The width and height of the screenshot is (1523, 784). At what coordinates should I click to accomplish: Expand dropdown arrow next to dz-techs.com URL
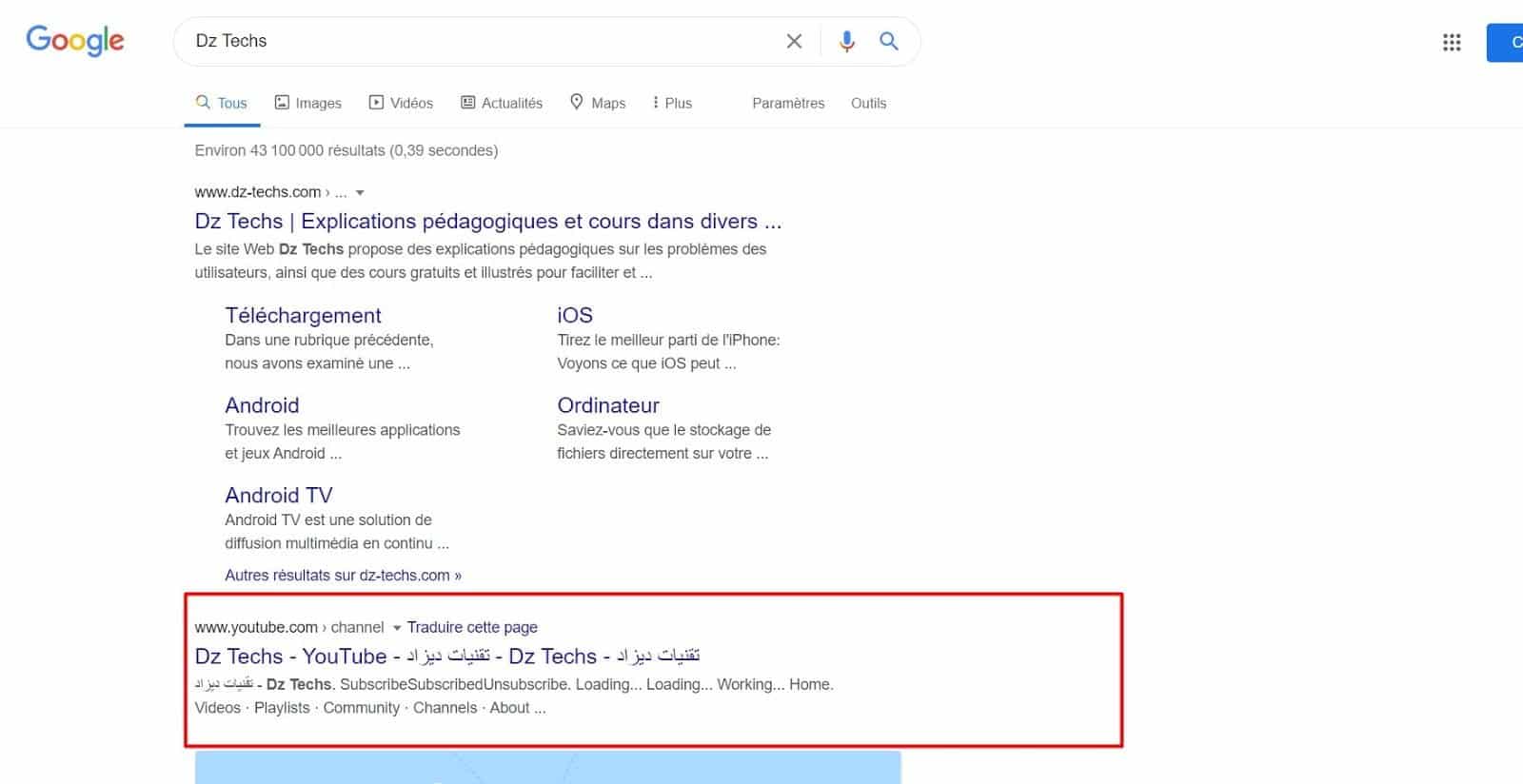pos(360,192)
